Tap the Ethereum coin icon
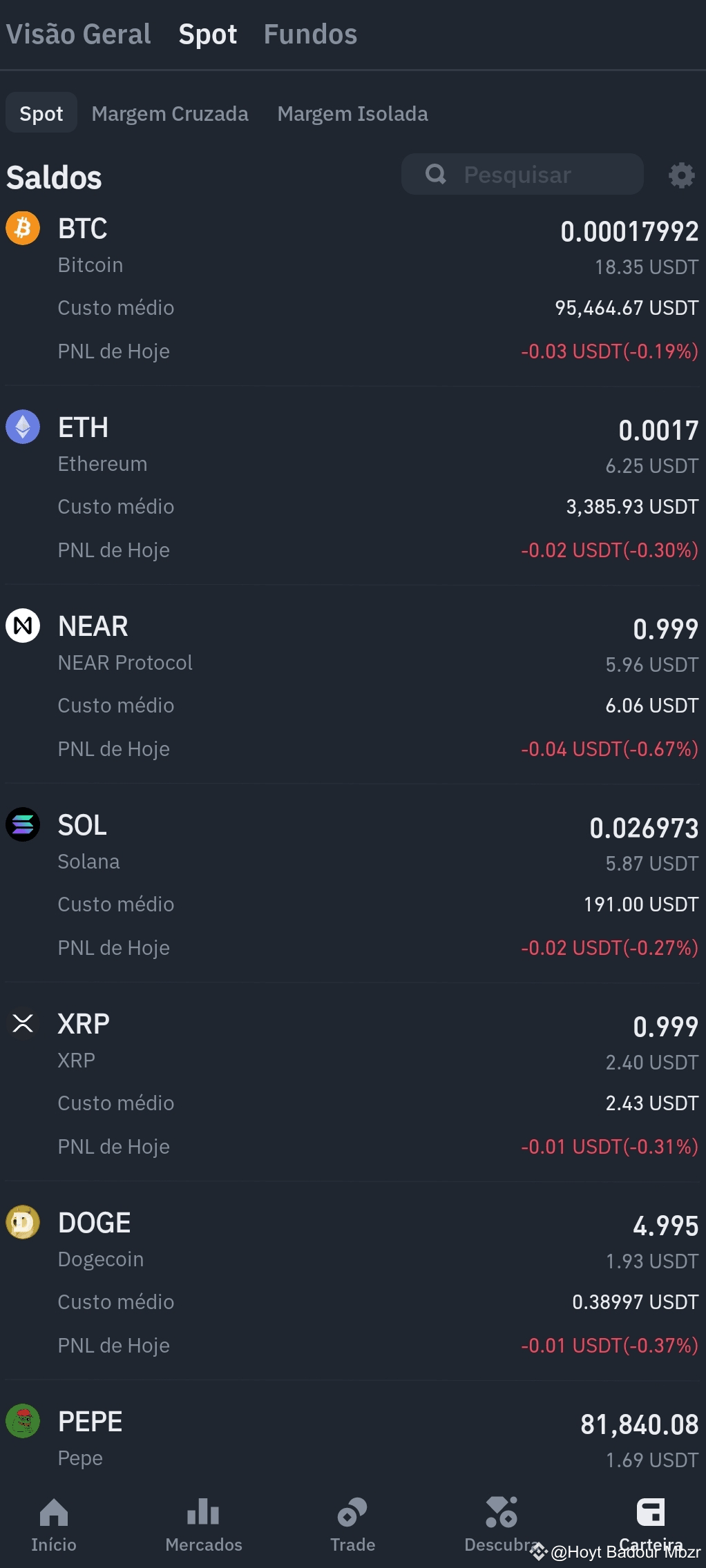 click(x=23, y=427)
